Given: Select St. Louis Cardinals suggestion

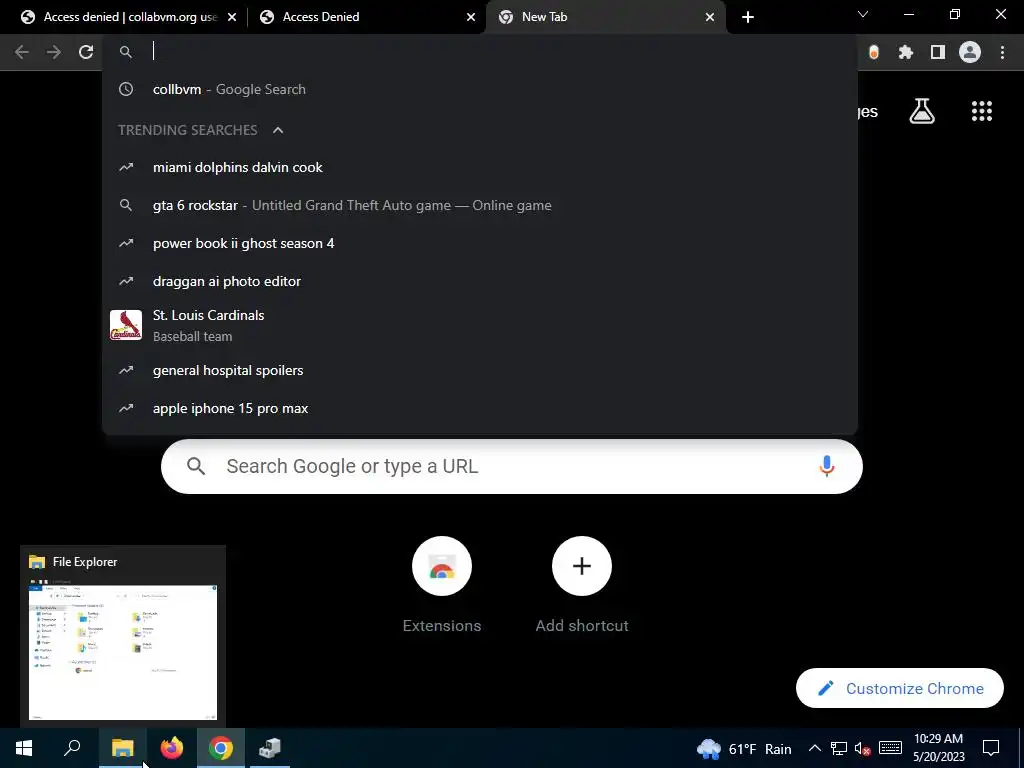Looking at the screenshot, I should 479,325.
